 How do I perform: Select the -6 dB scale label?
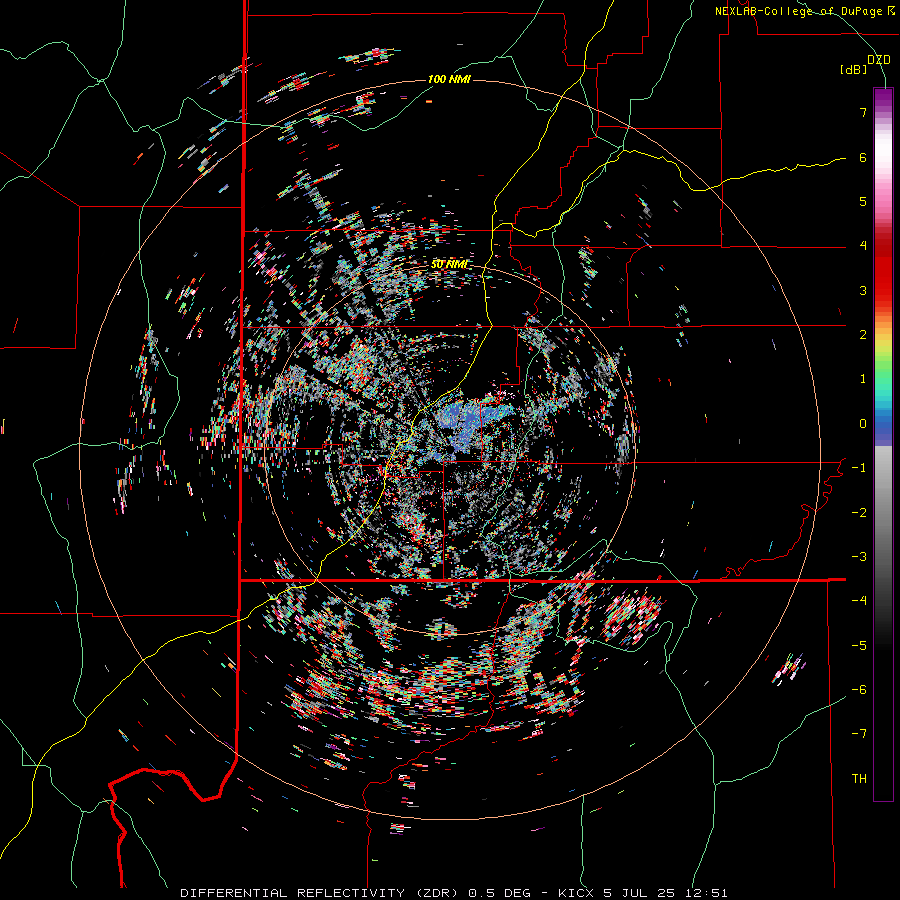click(859, 690)
